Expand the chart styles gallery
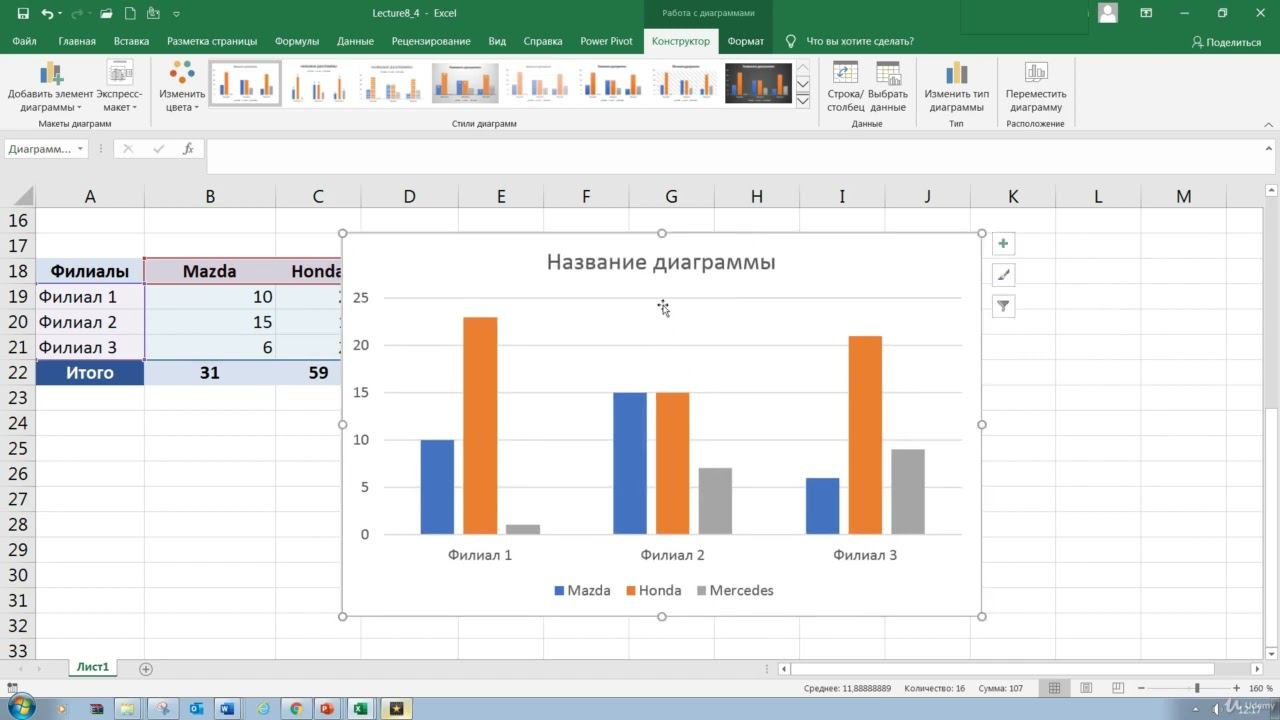 (803, 101)
